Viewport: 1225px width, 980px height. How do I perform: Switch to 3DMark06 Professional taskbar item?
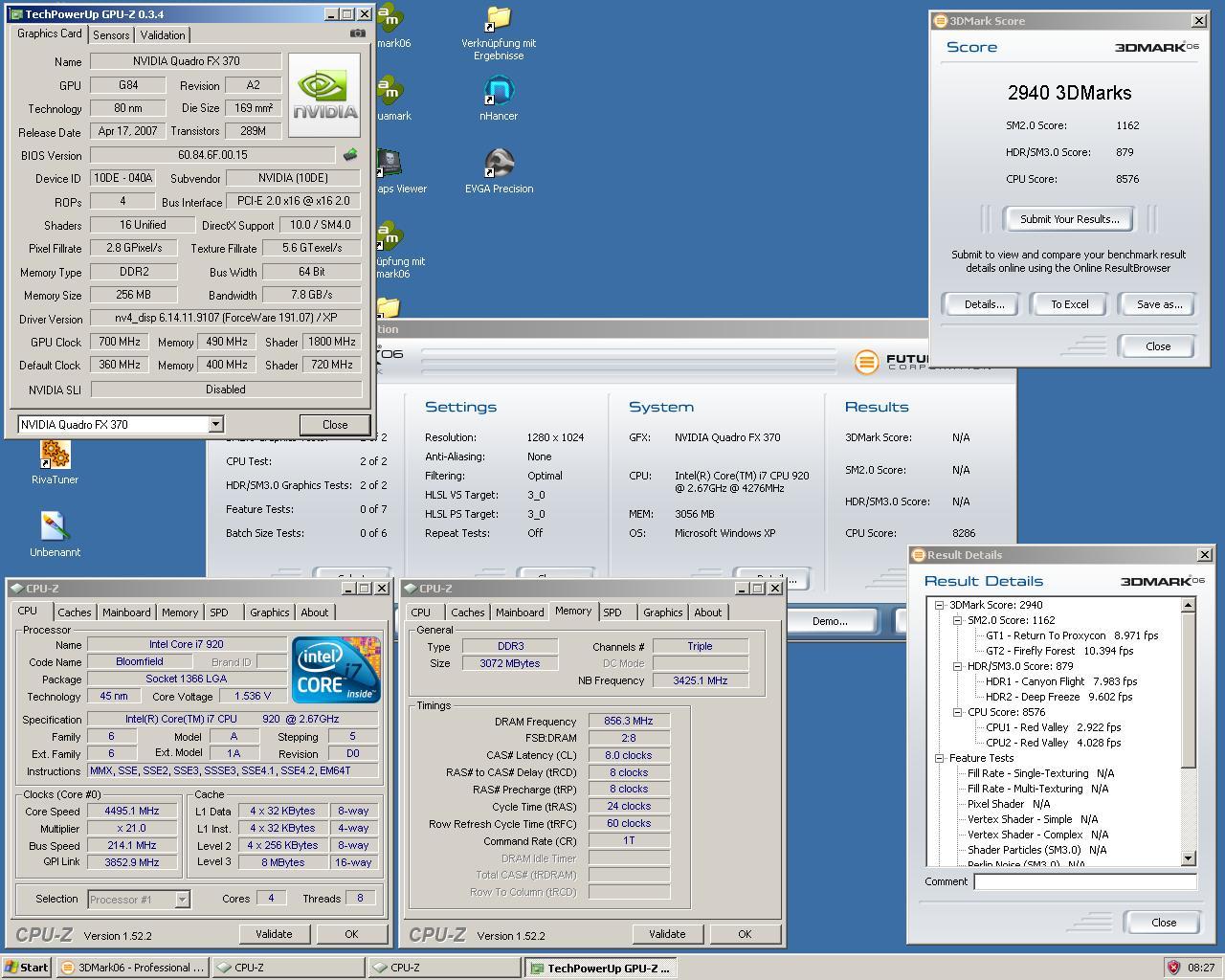[132, 968]
